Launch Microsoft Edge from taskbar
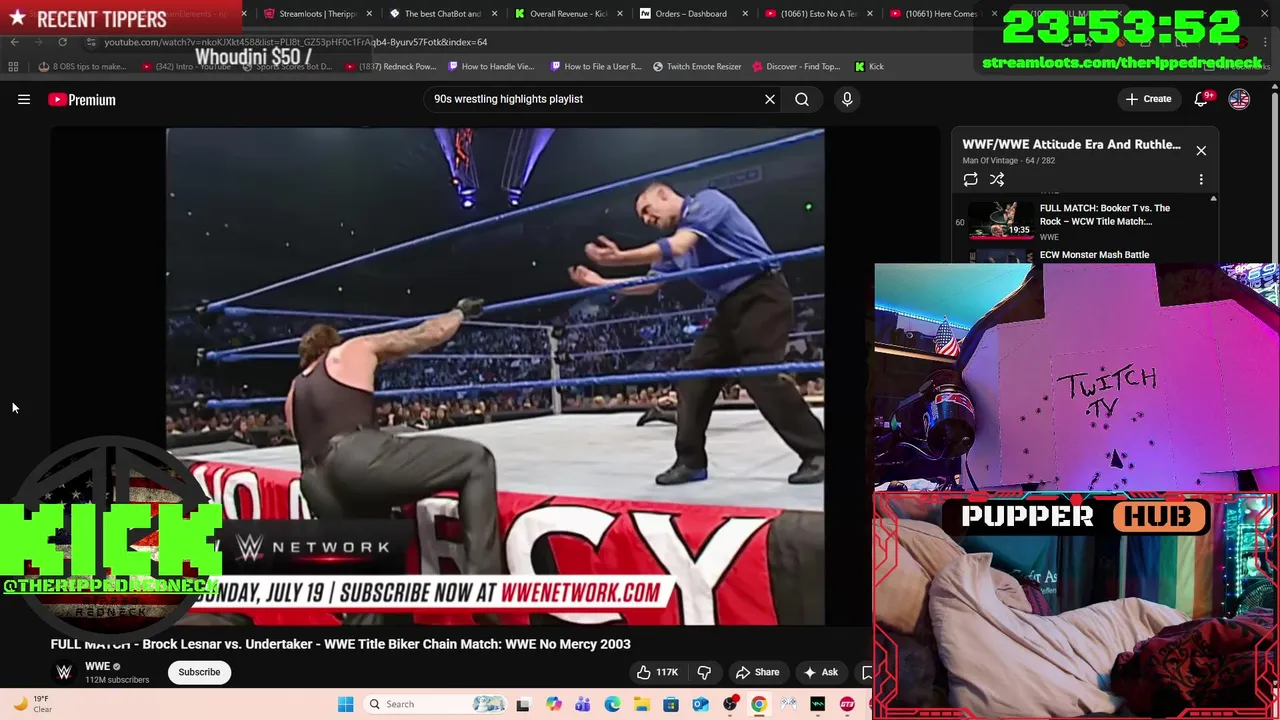This screenshot has width=1280, height=720. click(612, 704)
